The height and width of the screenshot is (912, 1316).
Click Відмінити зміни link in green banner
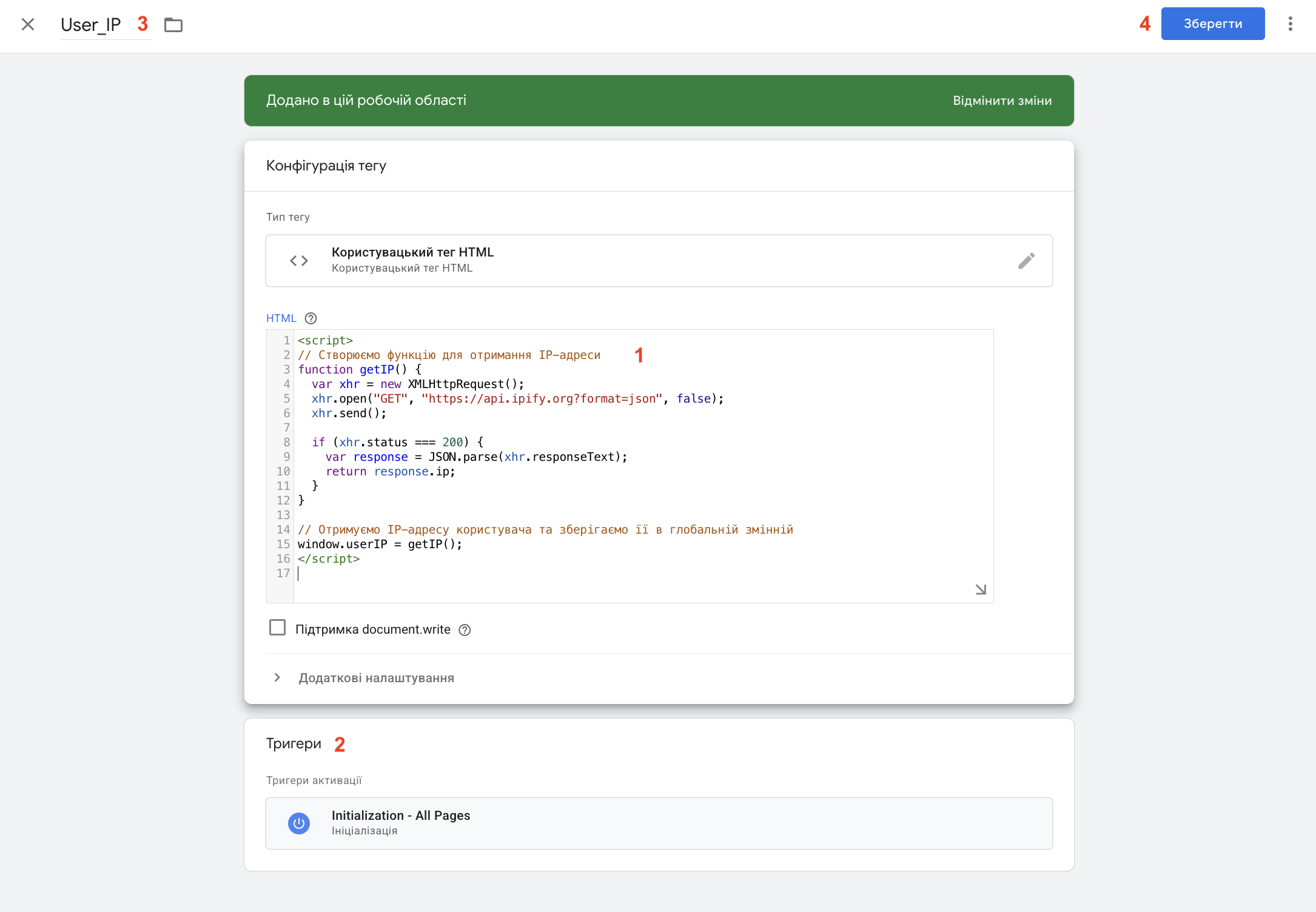point(1002,101)
